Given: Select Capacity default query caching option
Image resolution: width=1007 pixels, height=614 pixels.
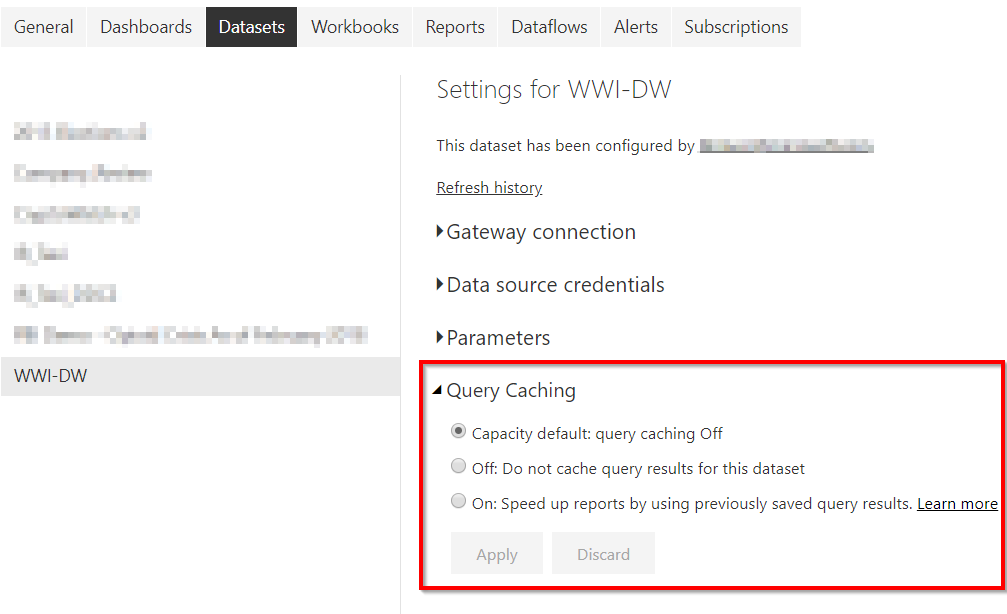Looking at the screenshot, I should click(458, 431).
